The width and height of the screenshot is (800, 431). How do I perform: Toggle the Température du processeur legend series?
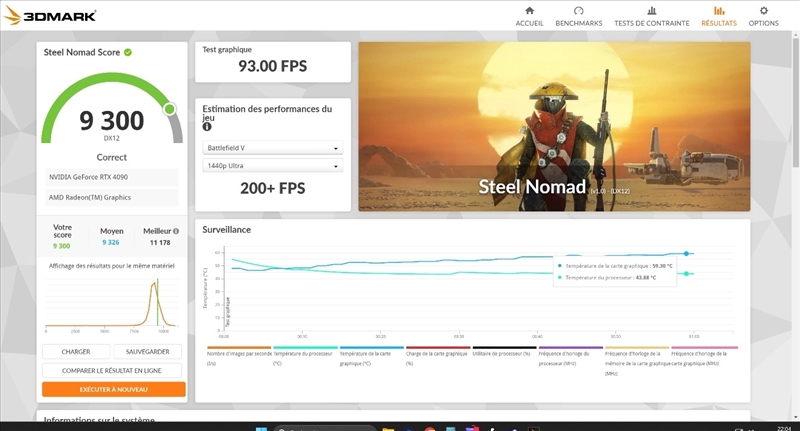click(305, 358)
